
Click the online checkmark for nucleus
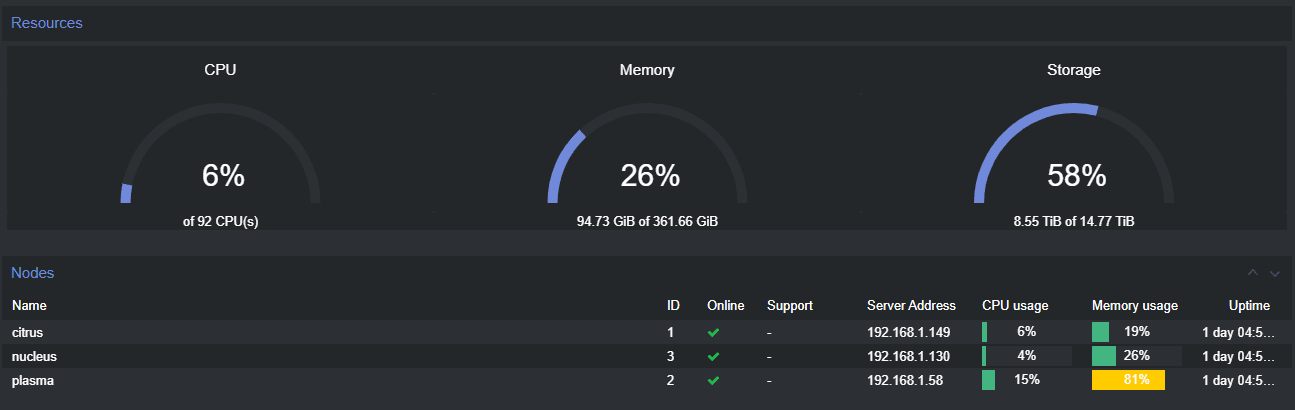point(713,356)
